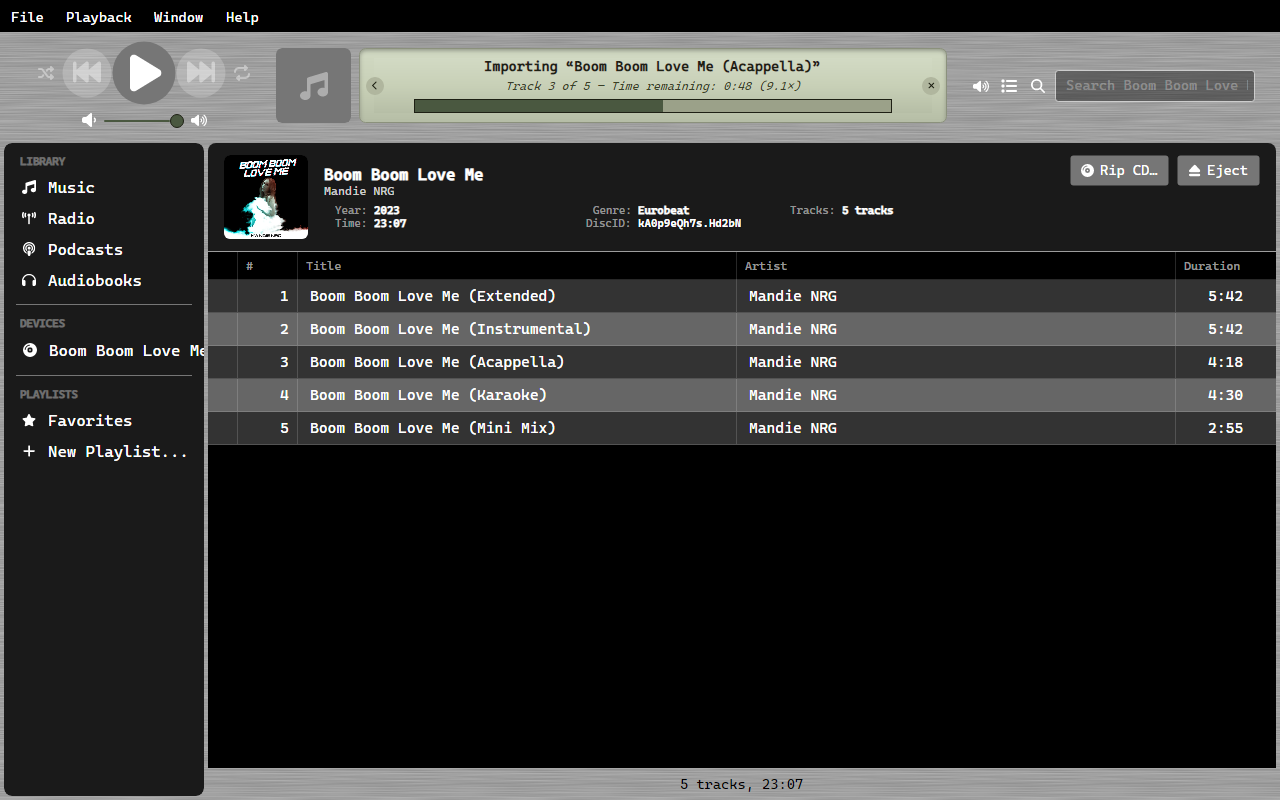
Task: Click the left chevron in import panel
Action: click(375, 86)
